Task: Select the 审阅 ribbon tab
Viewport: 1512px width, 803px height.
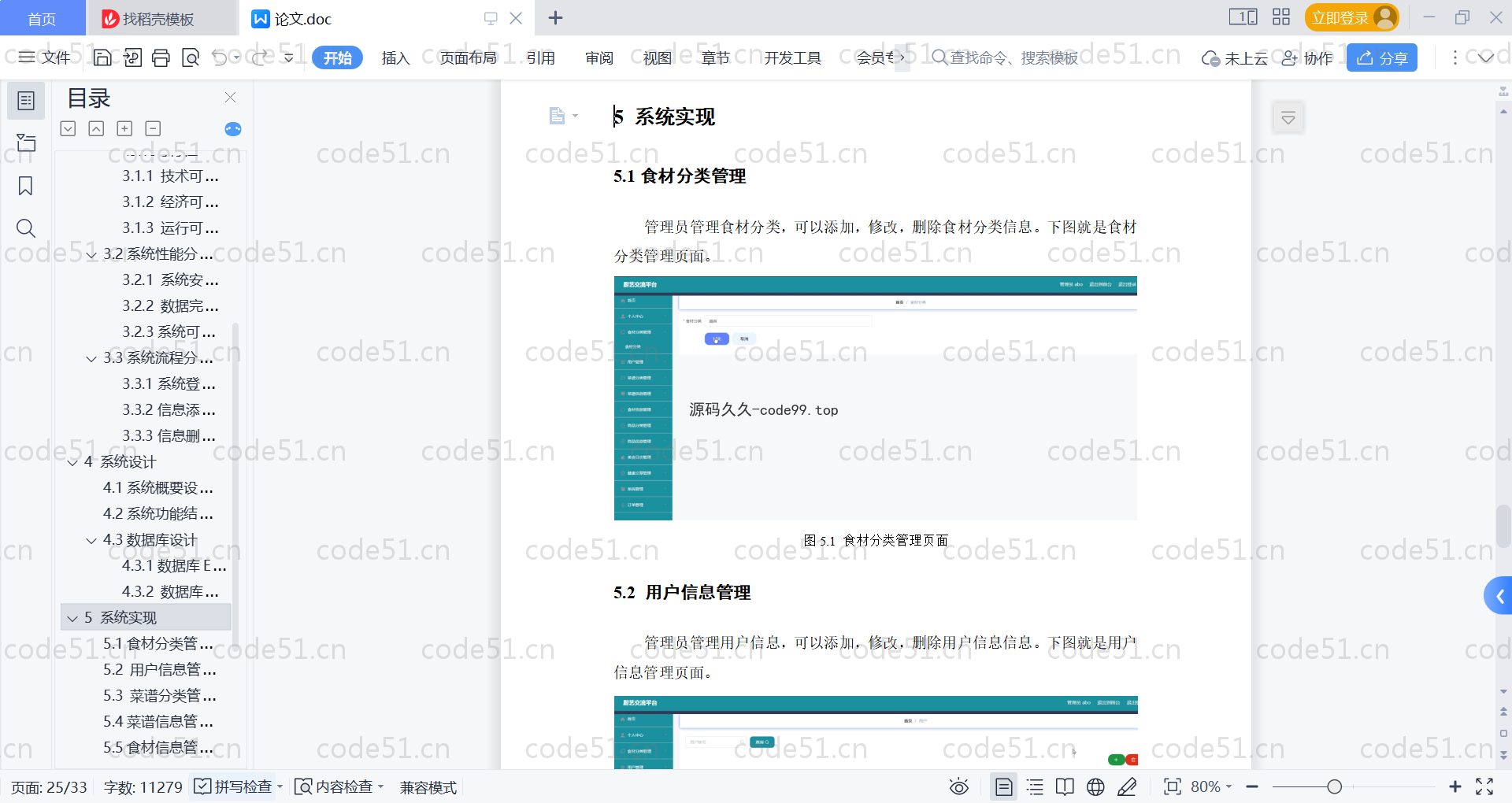Action: click(x=599, y=57)
